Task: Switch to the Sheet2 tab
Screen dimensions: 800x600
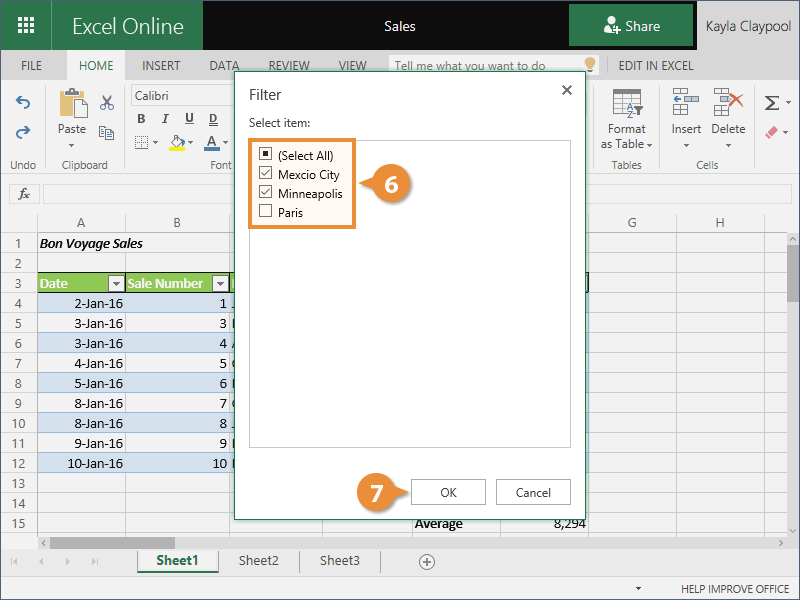Action: (258, 561)
